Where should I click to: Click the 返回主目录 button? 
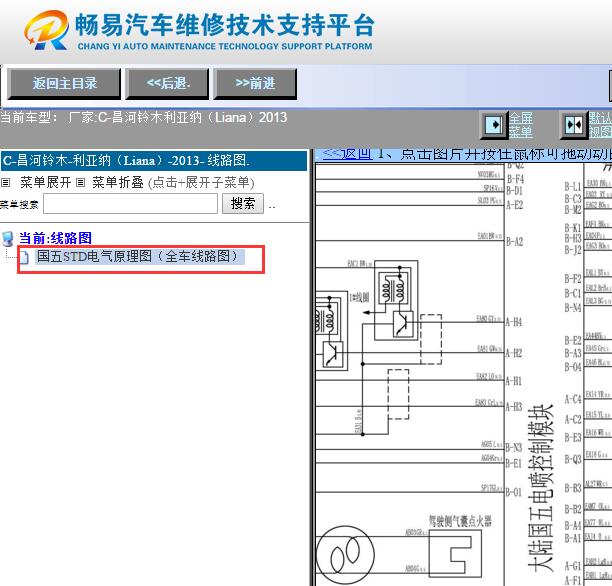[x=64, y=83]
